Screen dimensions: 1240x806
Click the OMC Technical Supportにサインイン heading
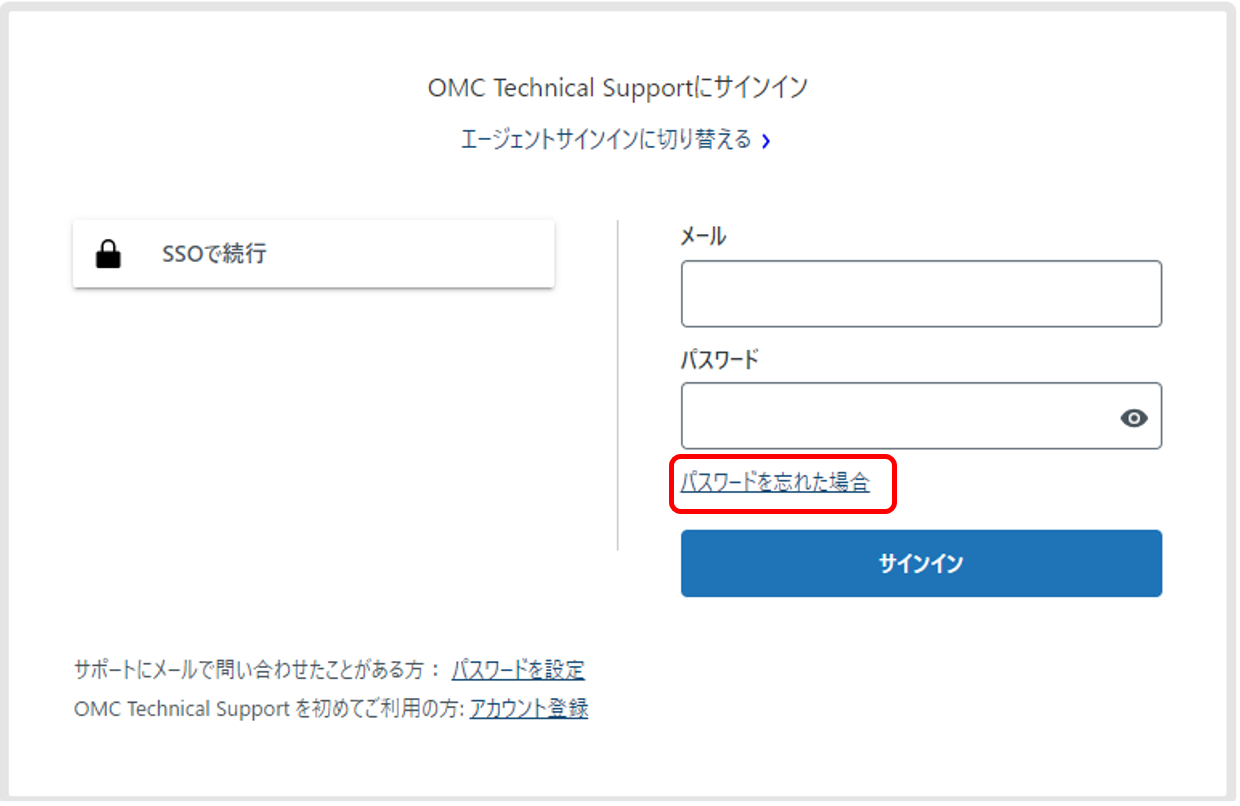tap(617, 88)
